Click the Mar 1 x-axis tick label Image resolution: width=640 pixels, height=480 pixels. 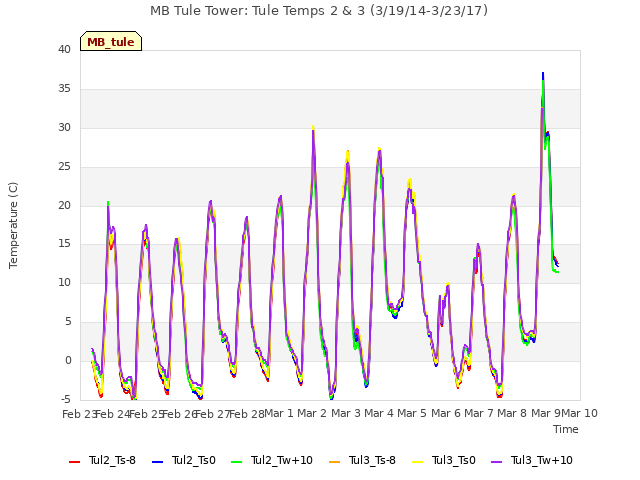(279, 413)
